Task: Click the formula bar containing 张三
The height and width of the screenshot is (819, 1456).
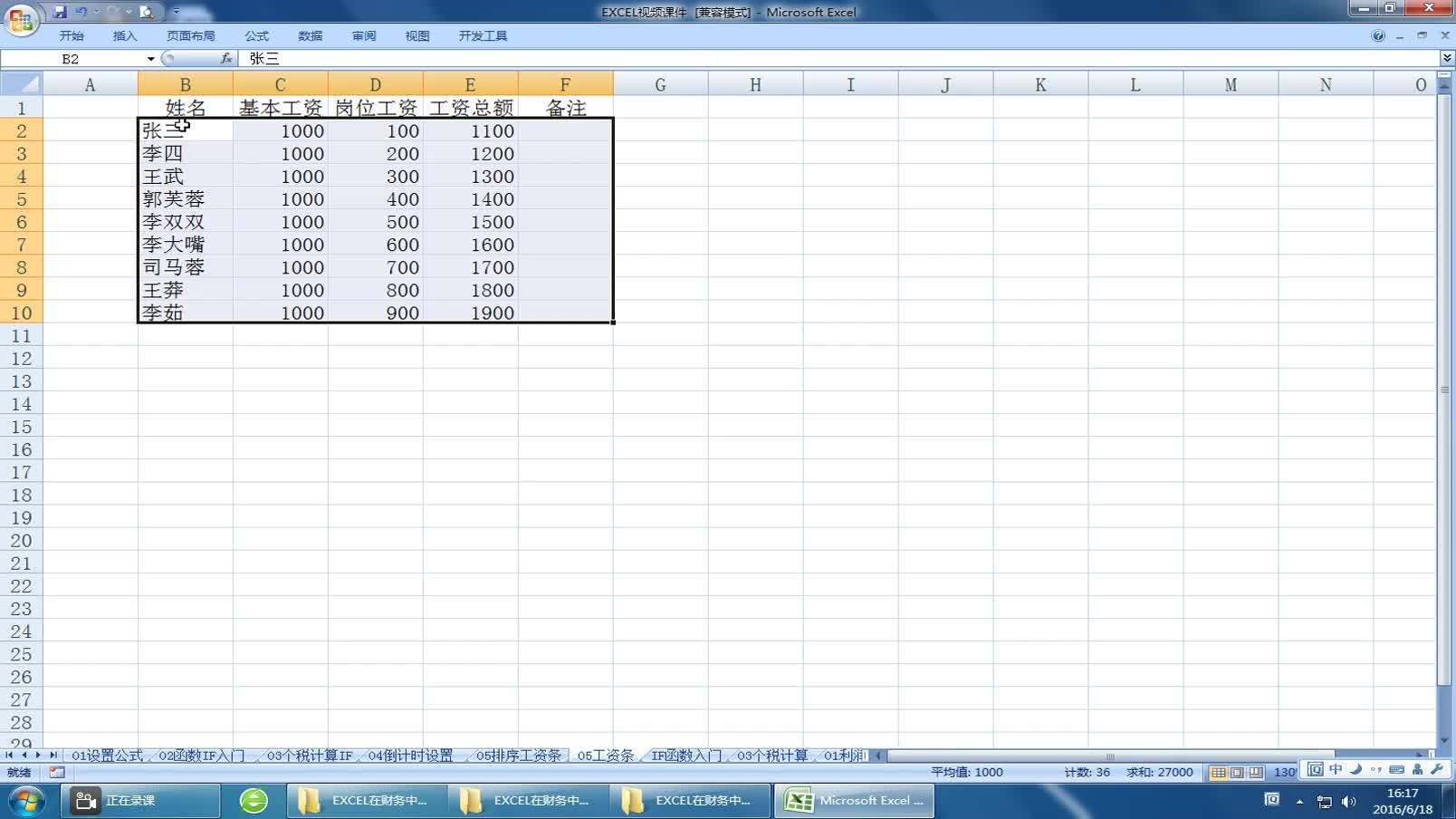Action: click(x=838, y=59)
